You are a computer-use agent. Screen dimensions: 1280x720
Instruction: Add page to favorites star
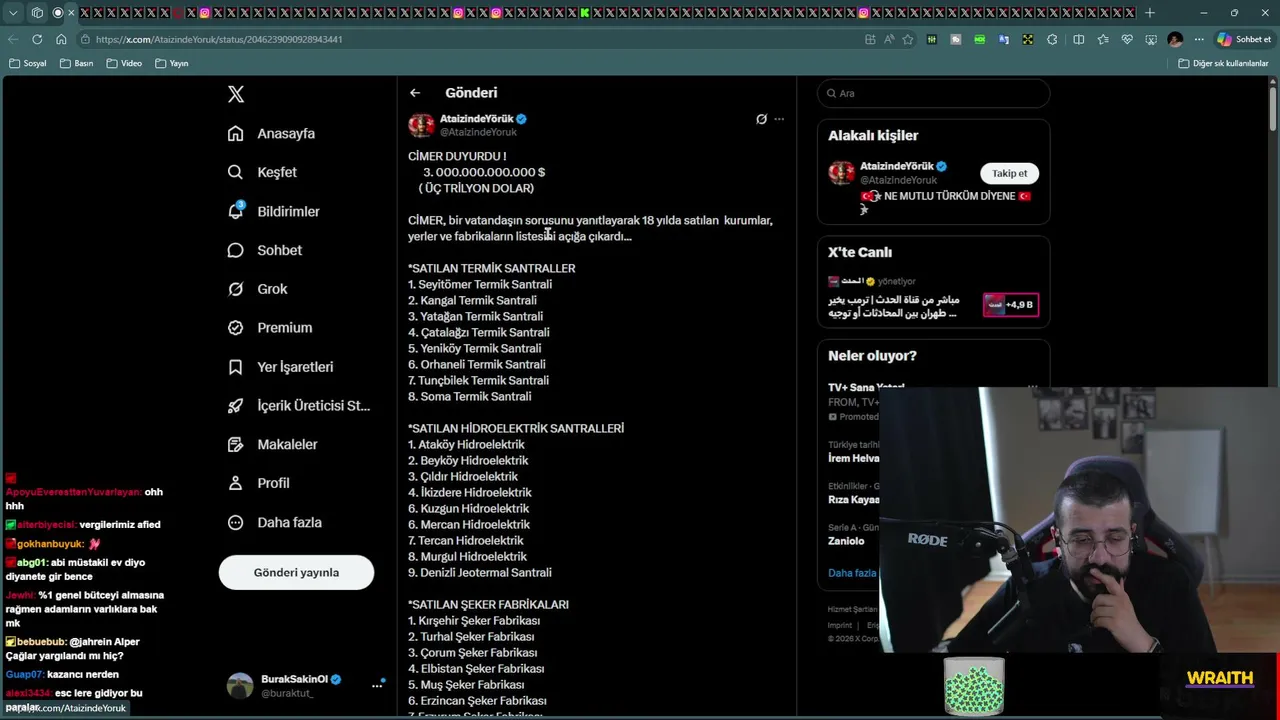908,39
